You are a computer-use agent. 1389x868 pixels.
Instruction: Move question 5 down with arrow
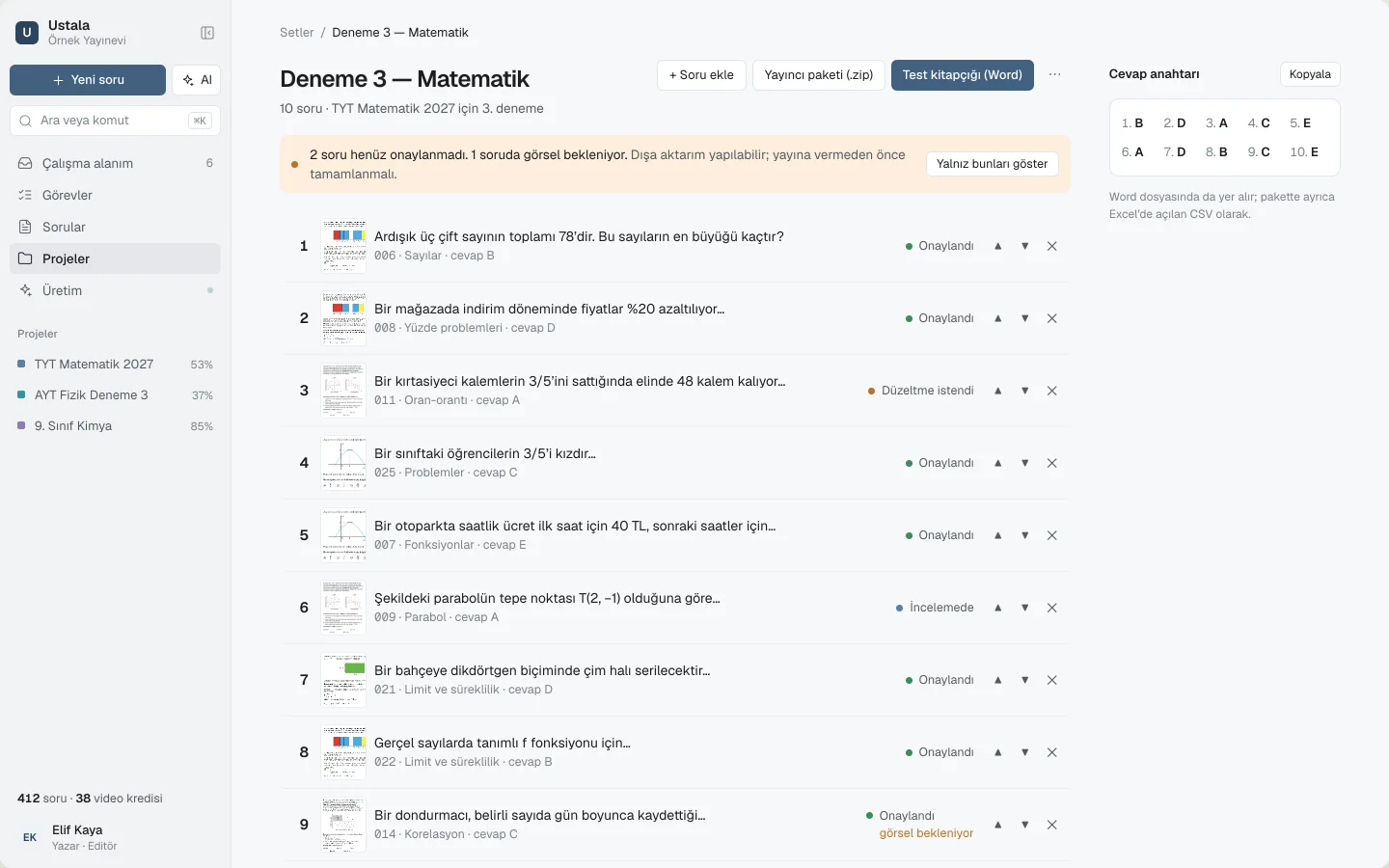click(x=1025, y=535)
